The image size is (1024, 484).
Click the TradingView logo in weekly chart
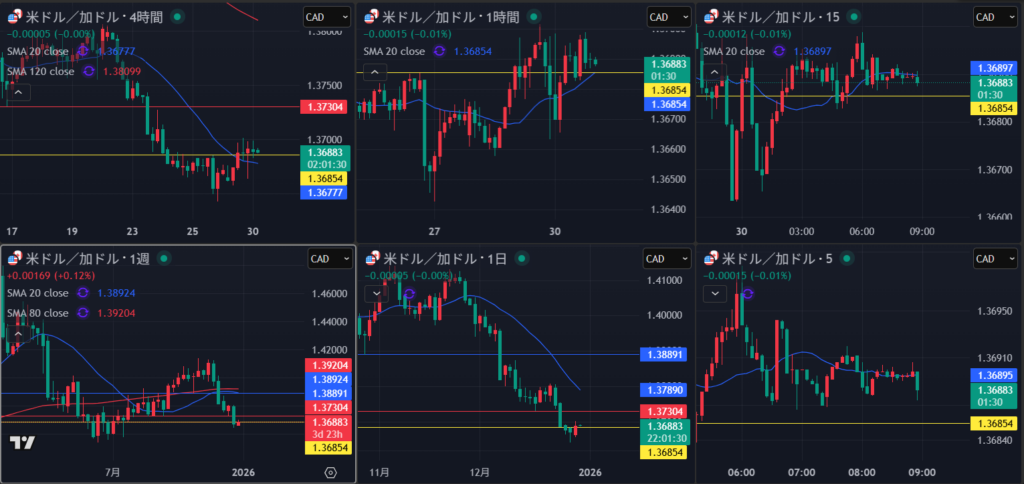23,442
